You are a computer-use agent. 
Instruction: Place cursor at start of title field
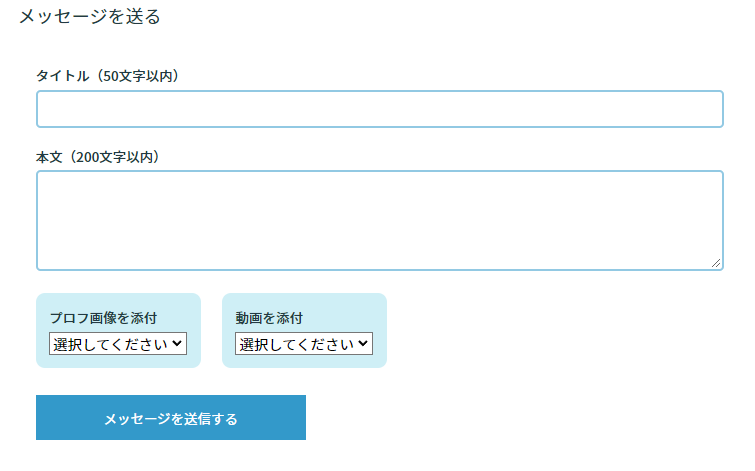point(44,109)
